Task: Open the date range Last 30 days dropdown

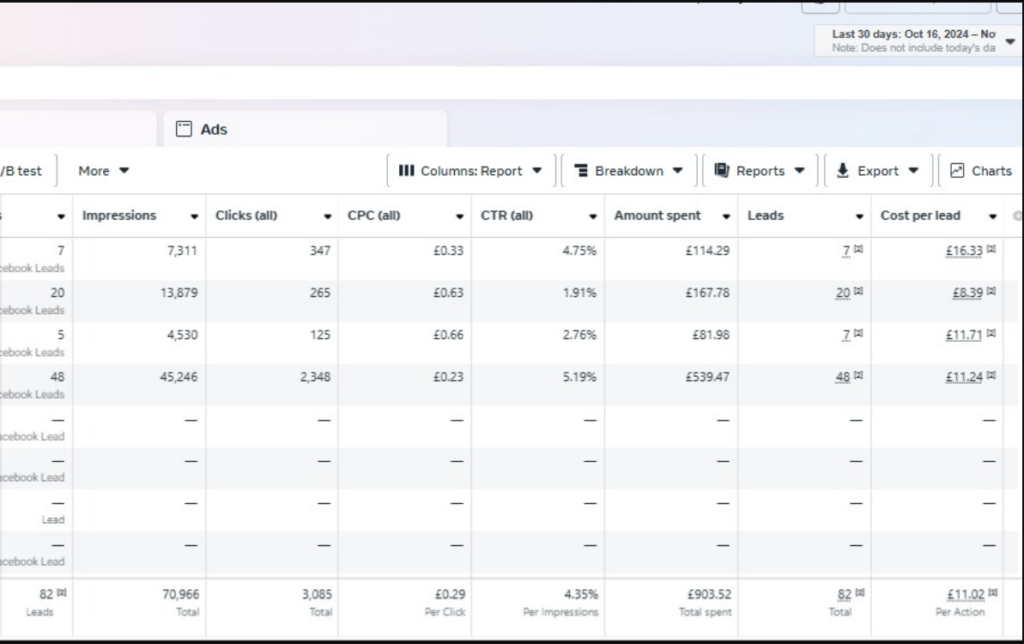Action: (x=1009, y=41)
